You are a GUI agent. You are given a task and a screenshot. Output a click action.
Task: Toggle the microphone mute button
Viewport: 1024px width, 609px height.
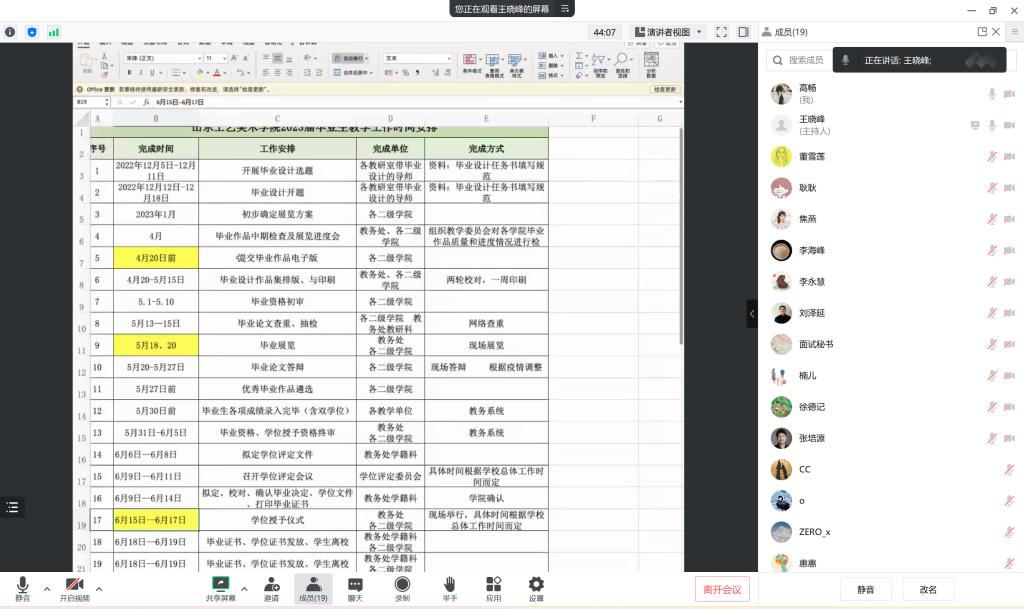[22, 589]
